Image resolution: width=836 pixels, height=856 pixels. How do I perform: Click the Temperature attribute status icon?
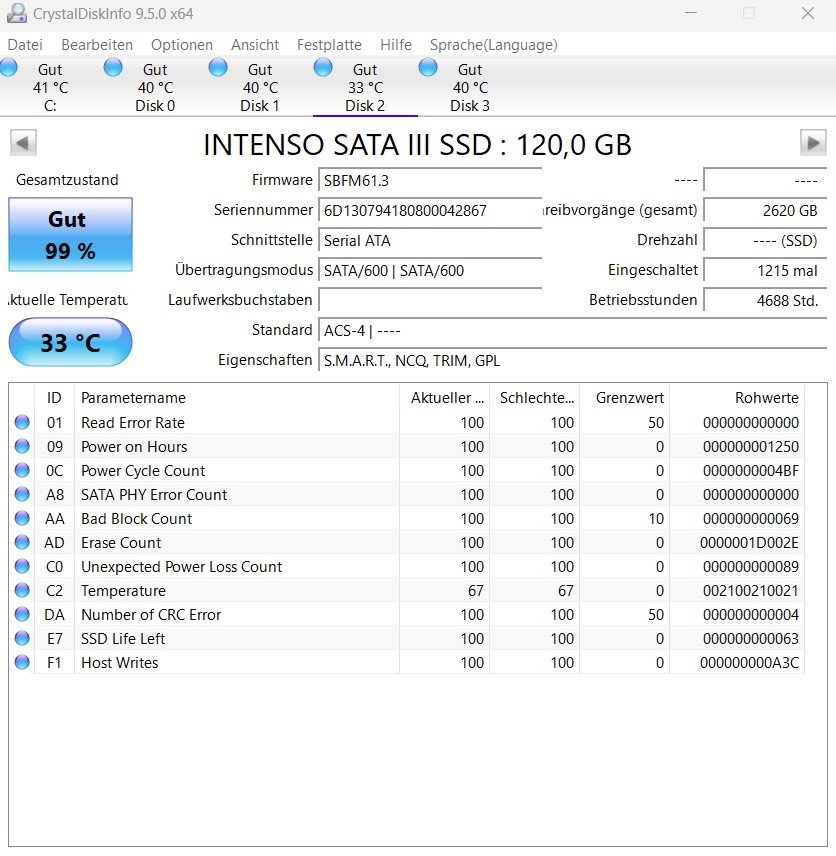(22, 590)
